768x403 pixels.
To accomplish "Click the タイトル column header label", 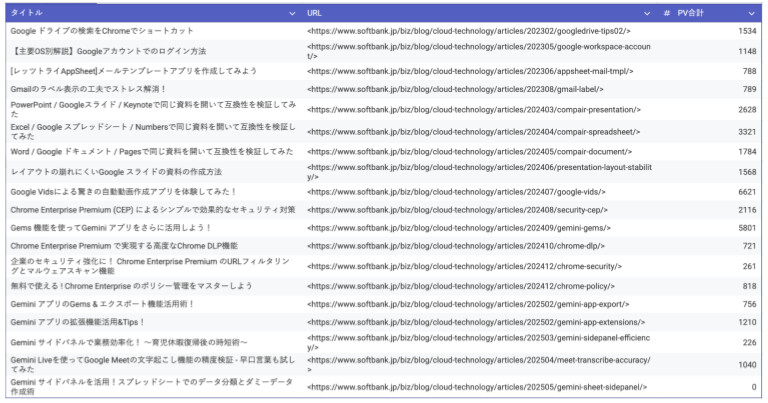I will click(26, 13).
